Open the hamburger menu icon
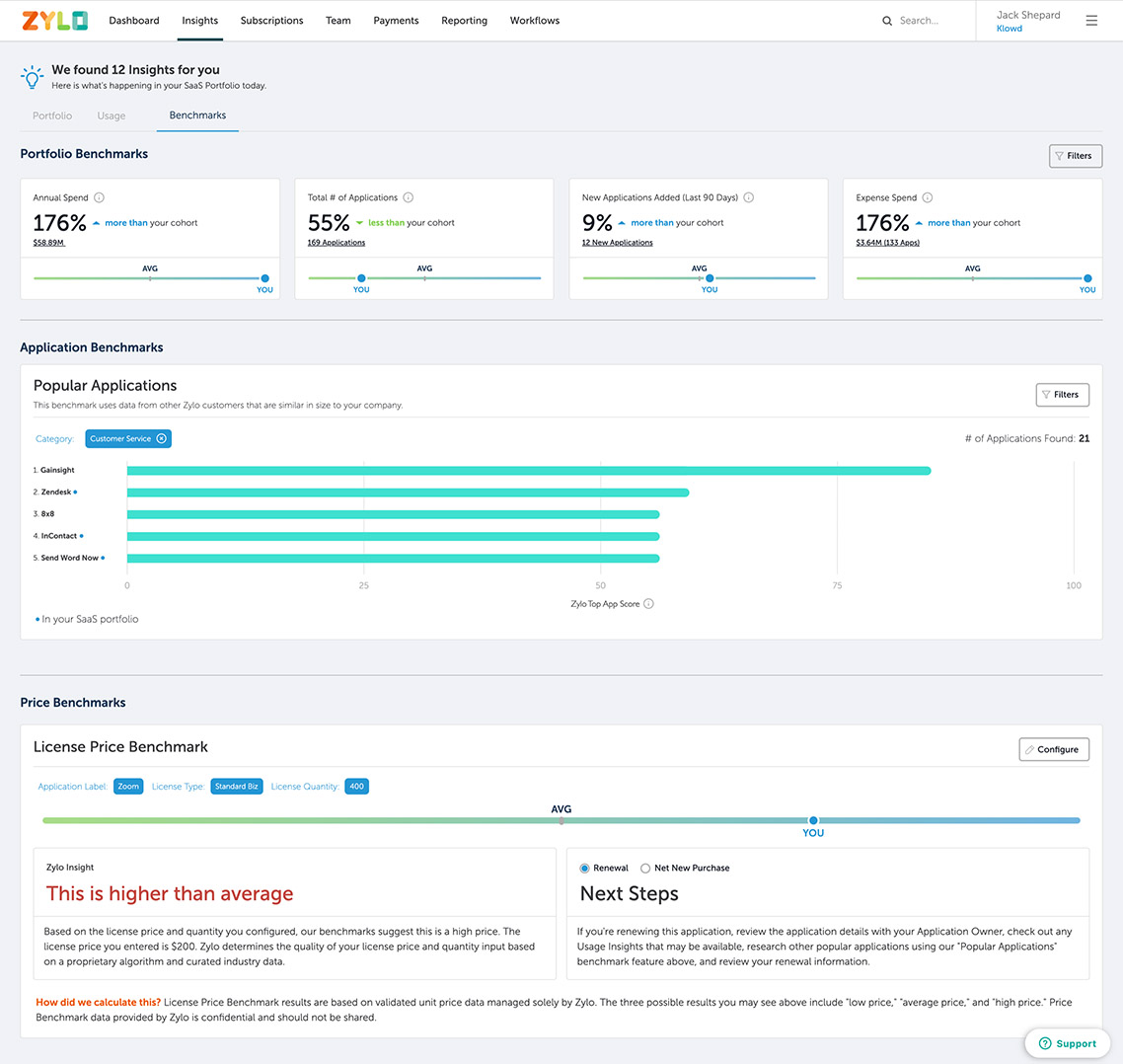This screenshot has height=1064, width=1123. click(1090, 21)
